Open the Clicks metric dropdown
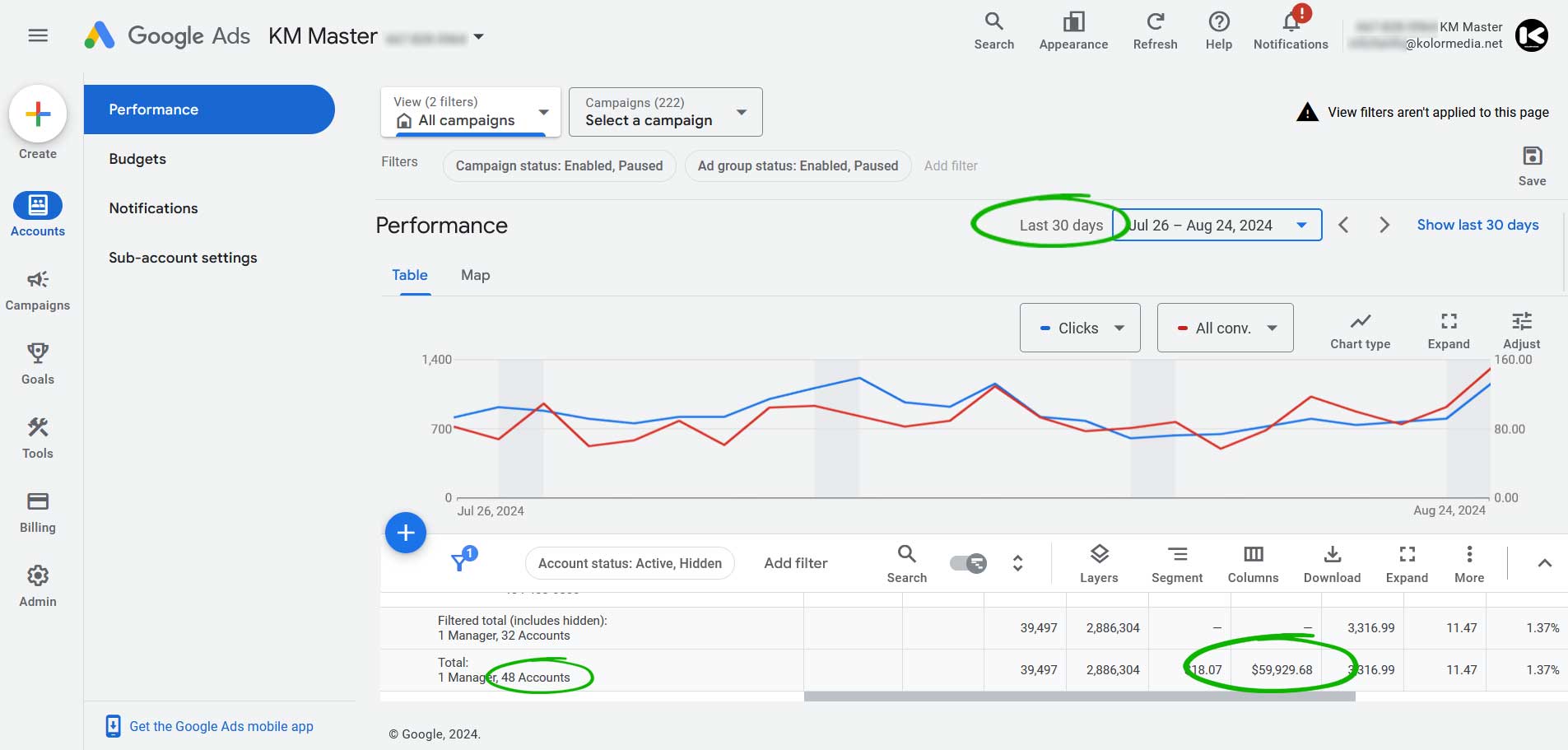The height and width of the screenshot is (750, 1568). (1080, 328)
